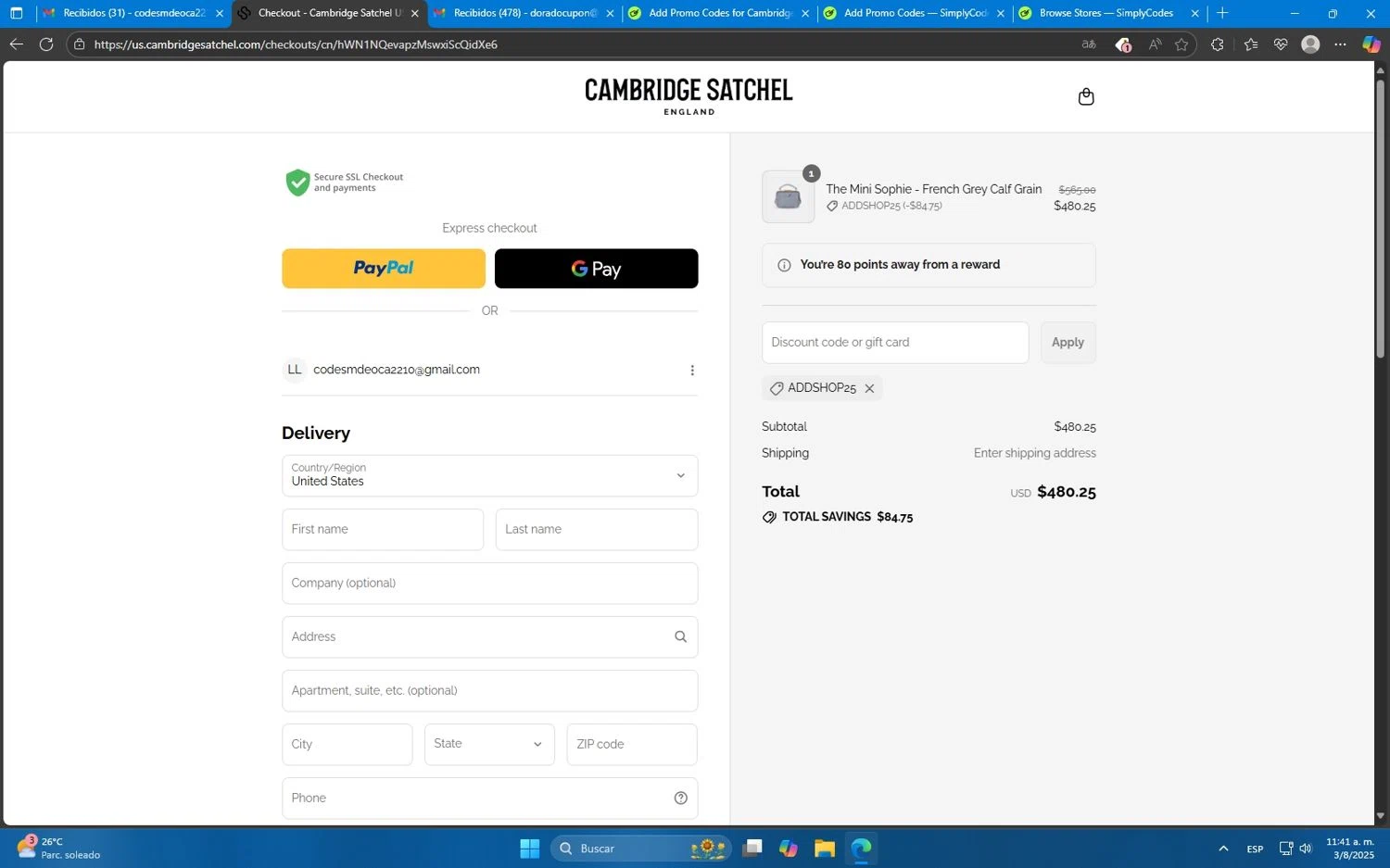Pay with PayPal express checkout
Screen dimensions: 1390x868
click(x=384, y=269)
